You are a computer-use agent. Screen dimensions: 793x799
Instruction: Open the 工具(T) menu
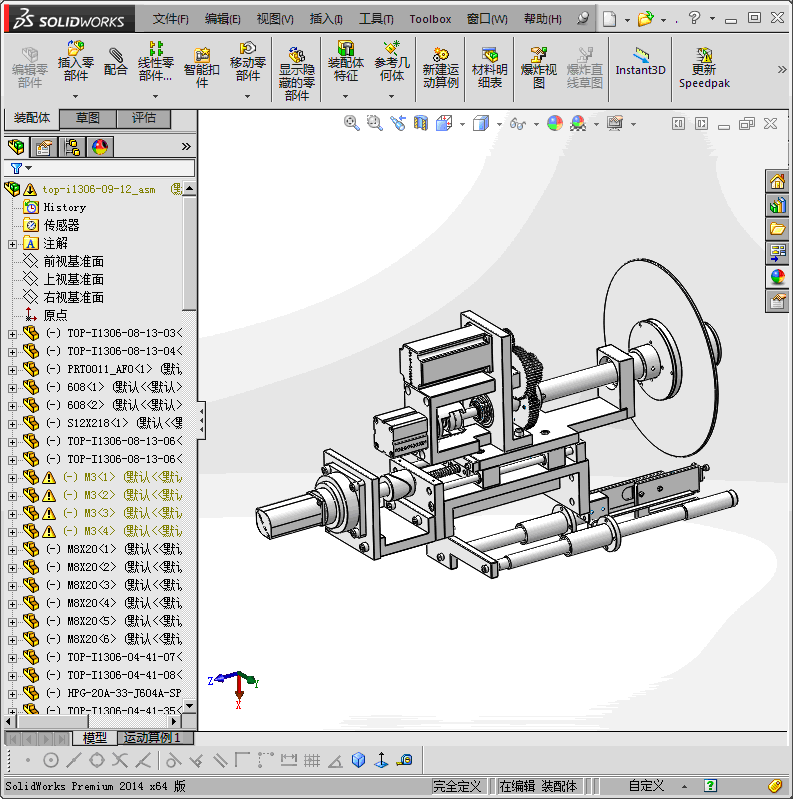click(376, 19)
